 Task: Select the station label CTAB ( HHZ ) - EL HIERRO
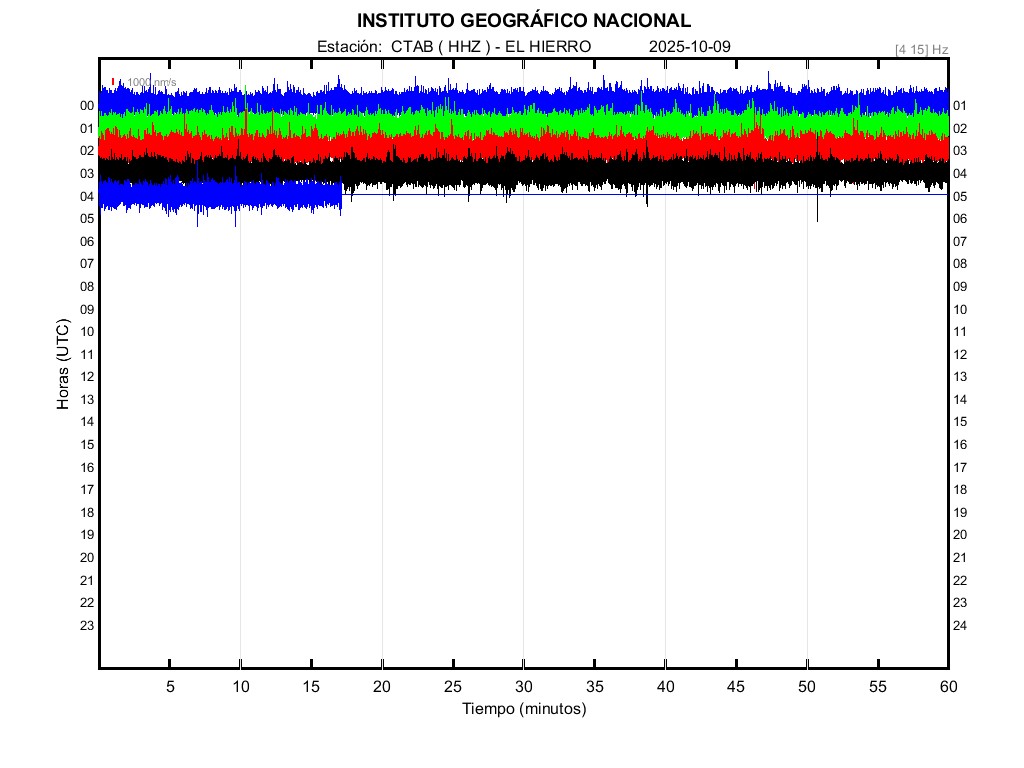[x=453, y=47]
